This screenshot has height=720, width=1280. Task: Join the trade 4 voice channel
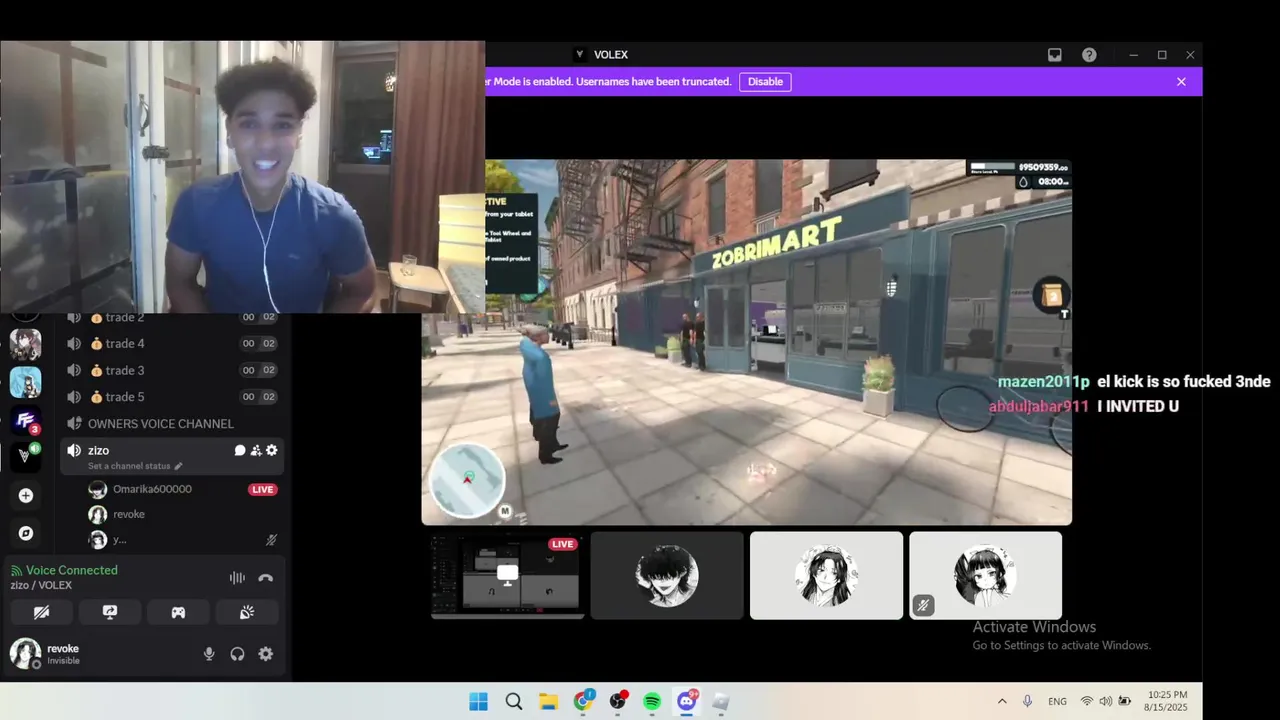pos(172,344)
